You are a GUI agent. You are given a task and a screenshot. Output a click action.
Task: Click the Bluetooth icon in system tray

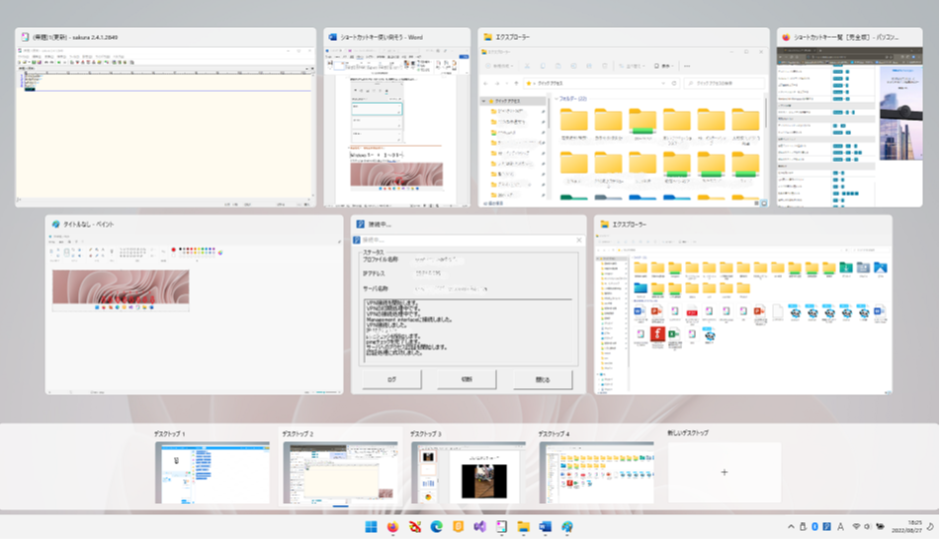[x=815, y=526]
